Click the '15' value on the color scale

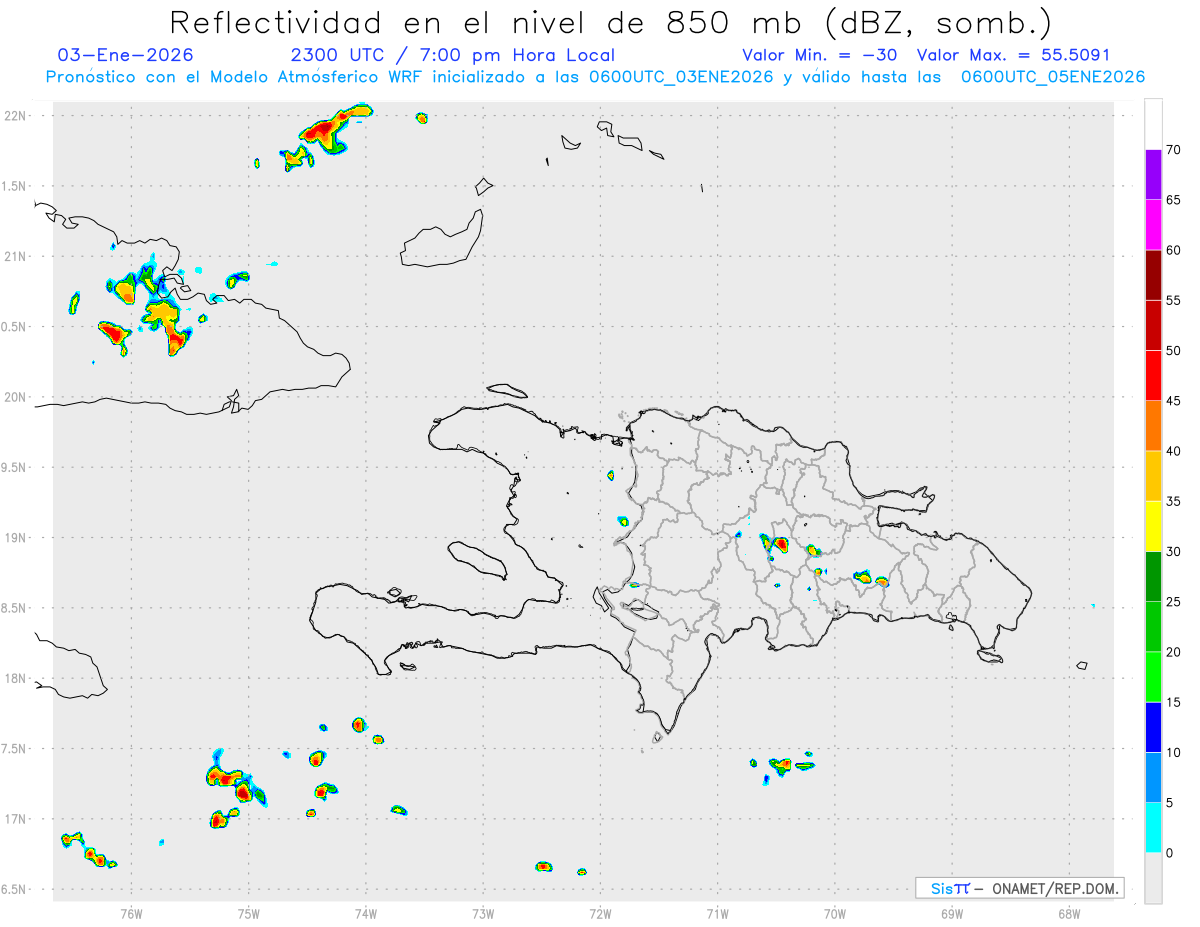click(1173, 703)
